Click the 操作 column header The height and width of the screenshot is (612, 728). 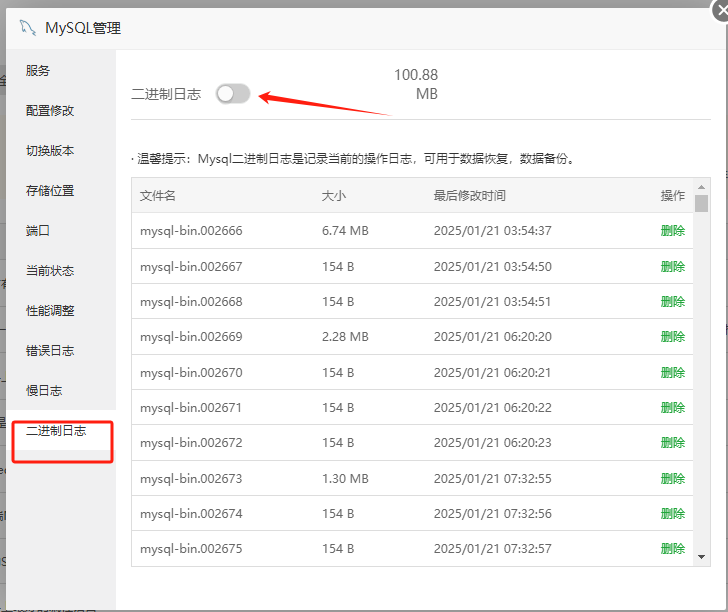pos(673,195)
